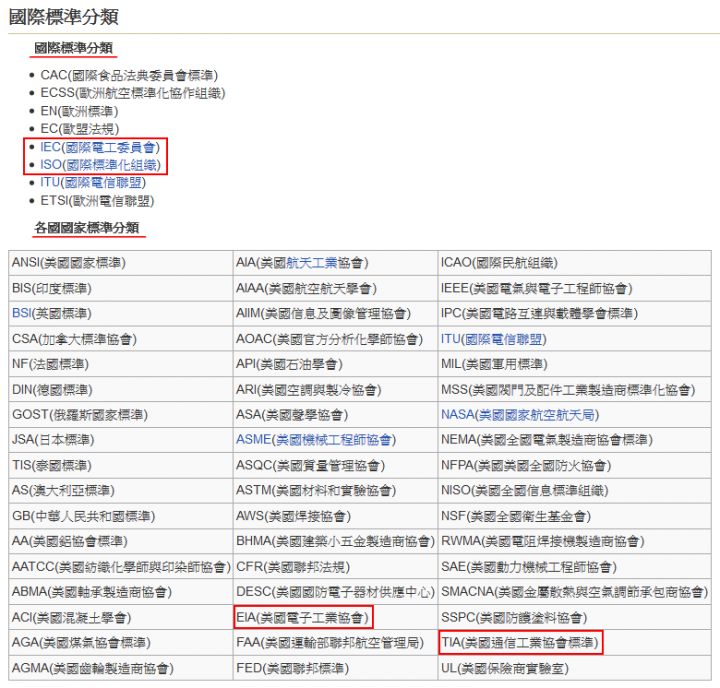Screen dimensions: 720x688
Task: Click the 國際標準分類 page heading
Action: 63,17
